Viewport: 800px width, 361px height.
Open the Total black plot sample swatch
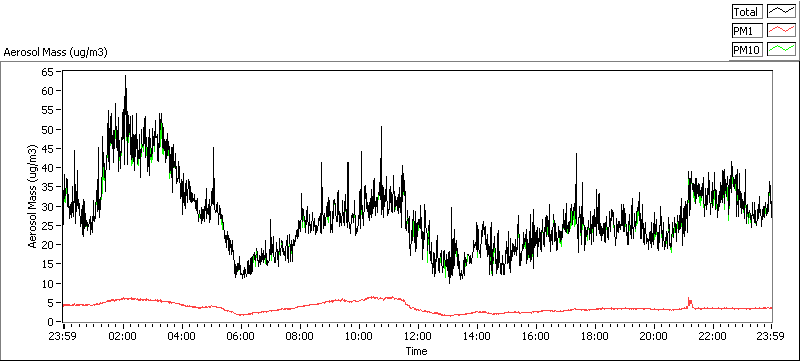pyautogui.click(x=782, y=12)
